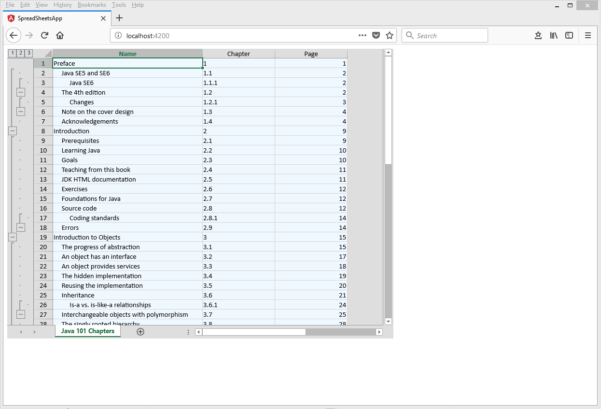The image size is (601, 409).
Task: Show outline level 1 rows only
Action: [x=11, y=53]
